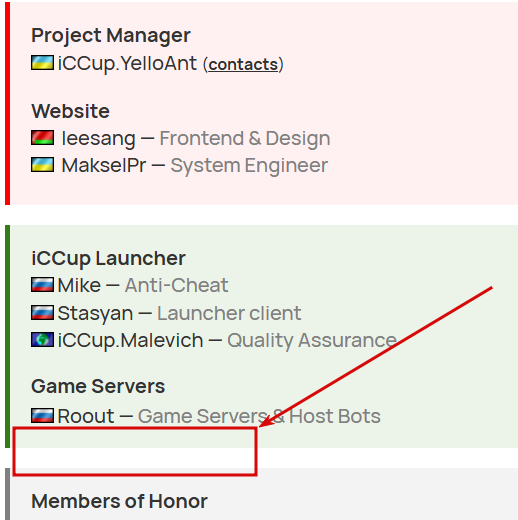Click the Ukraine flag next to MakselPr
The width and height of the screenshot is (518, 520).
(42, 165)
